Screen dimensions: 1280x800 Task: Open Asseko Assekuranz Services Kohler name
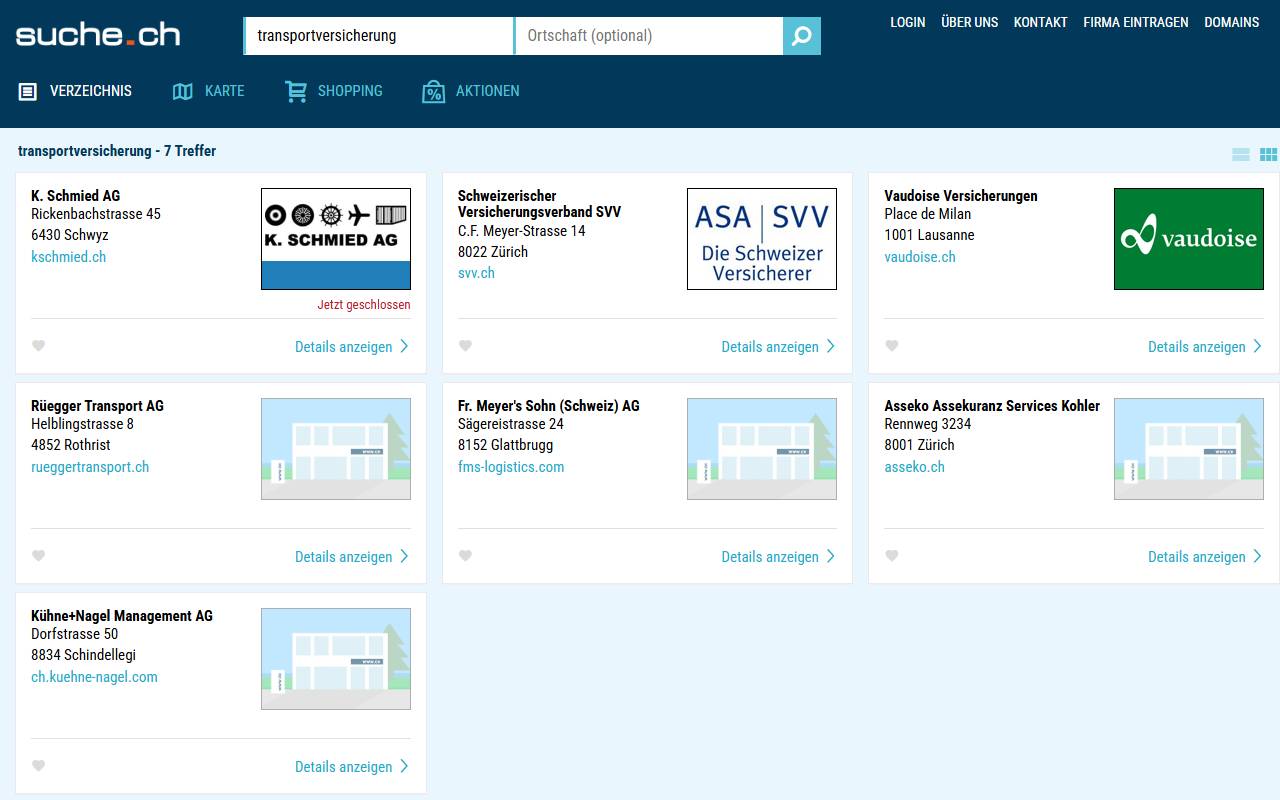[992, 406]
